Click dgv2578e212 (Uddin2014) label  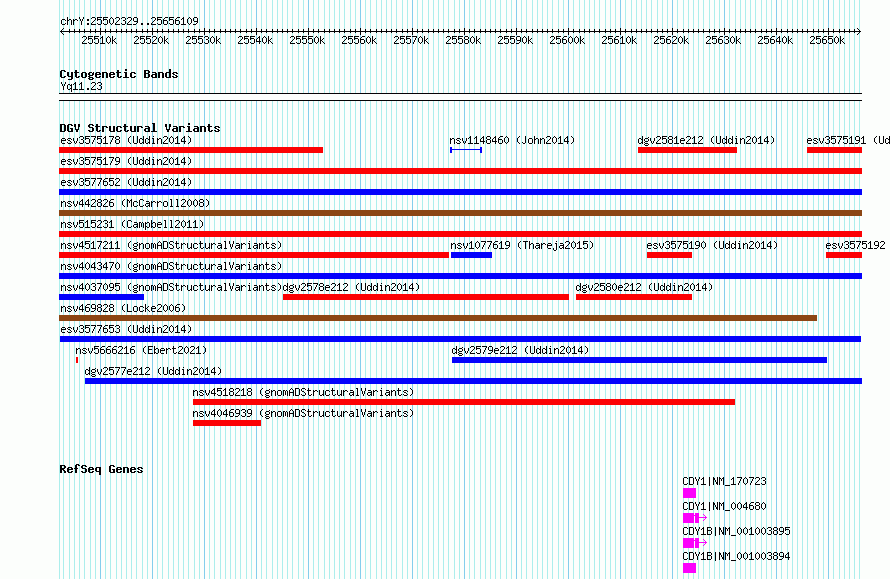pyautogui.click(x=351, y=287)
